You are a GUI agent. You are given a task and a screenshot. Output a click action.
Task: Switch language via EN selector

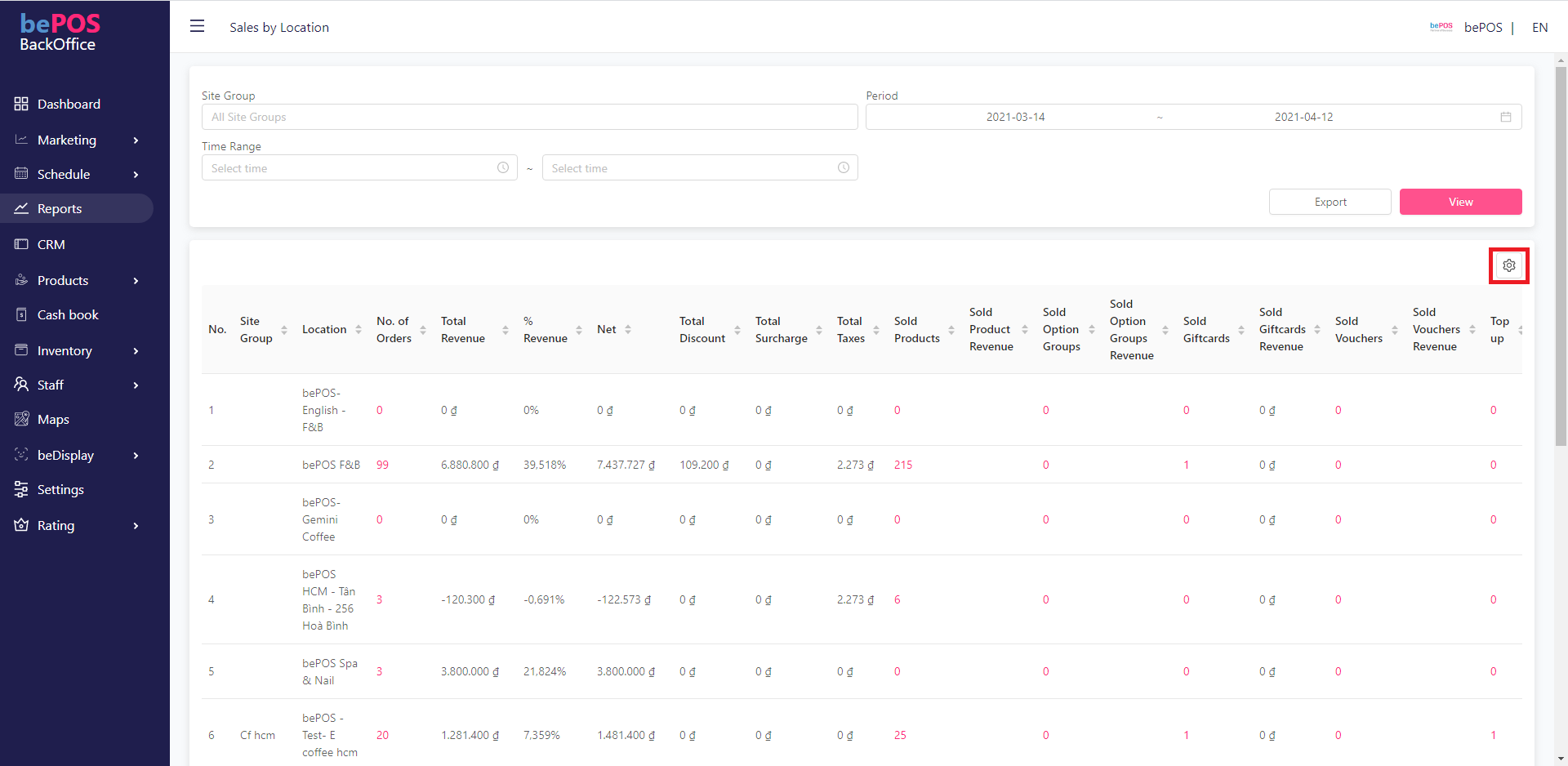(x=1539, y=27)
